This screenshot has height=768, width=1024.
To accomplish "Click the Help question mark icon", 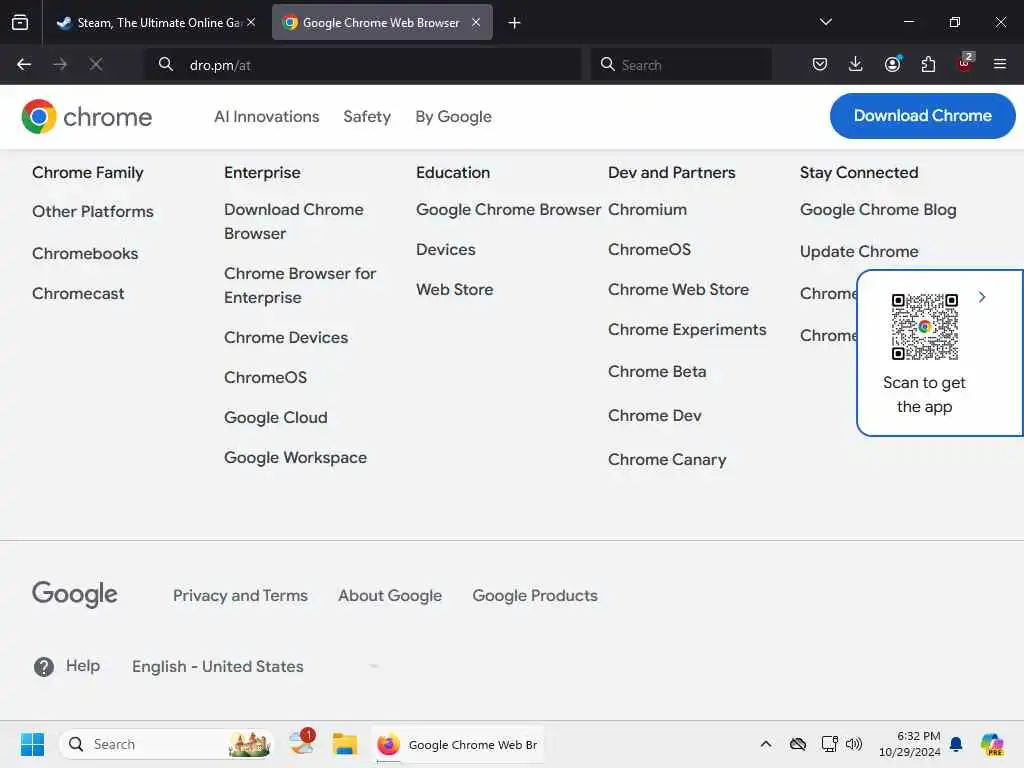I will click(x=44, y=667).
